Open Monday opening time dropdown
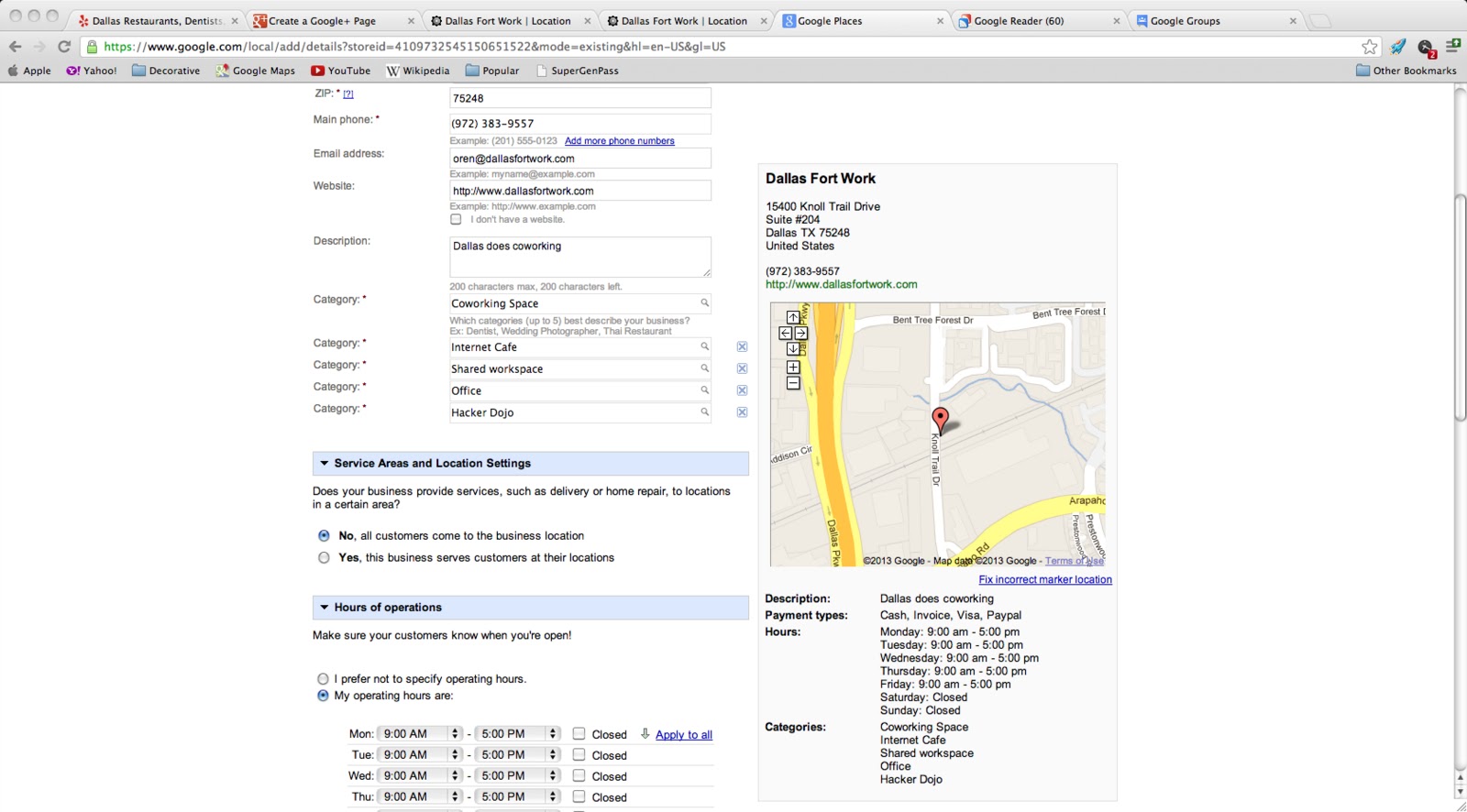Screen dimensions: 1467x812 [x=420, y=734]
